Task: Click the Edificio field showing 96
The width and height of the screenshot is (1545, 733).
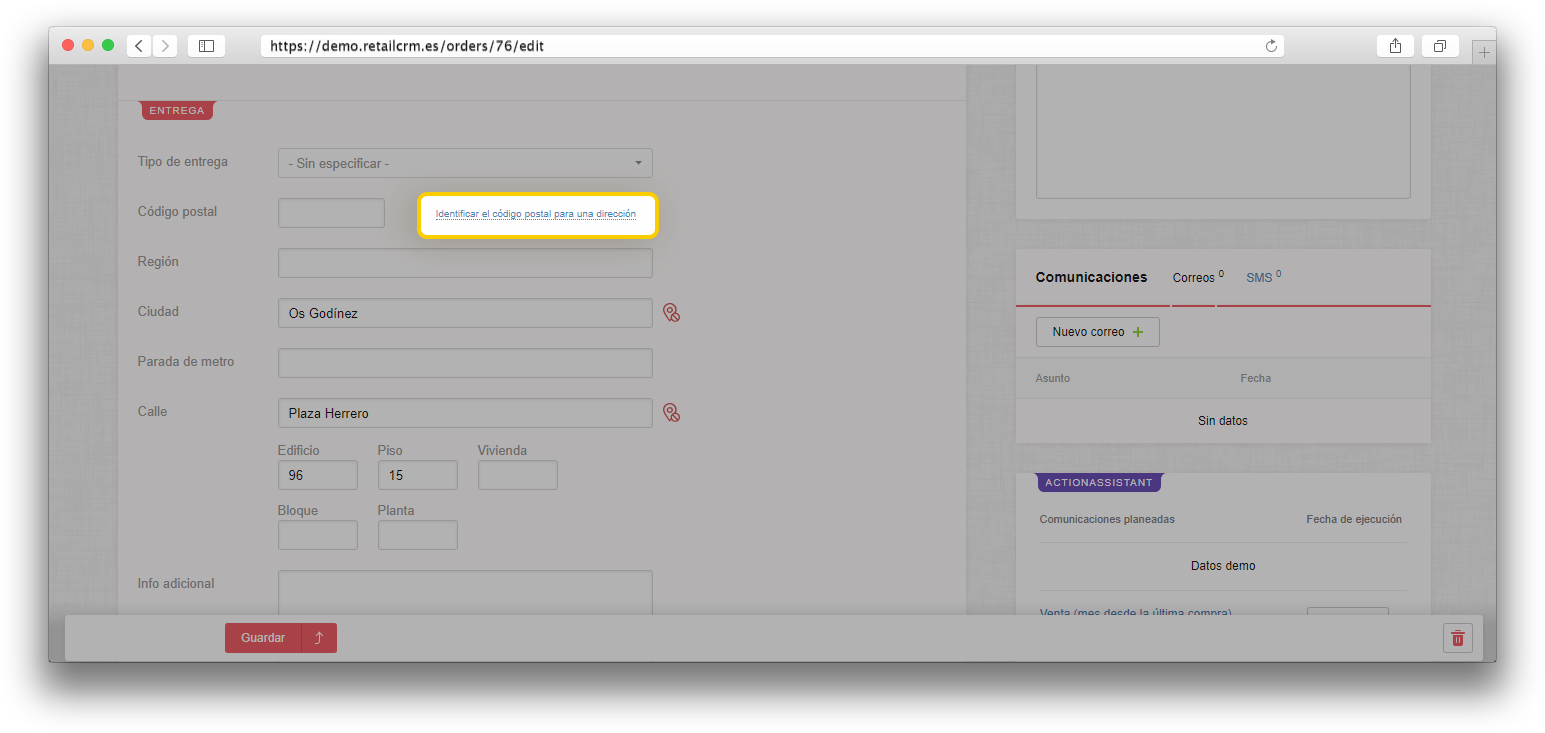Action: click(x=318, y=475)
